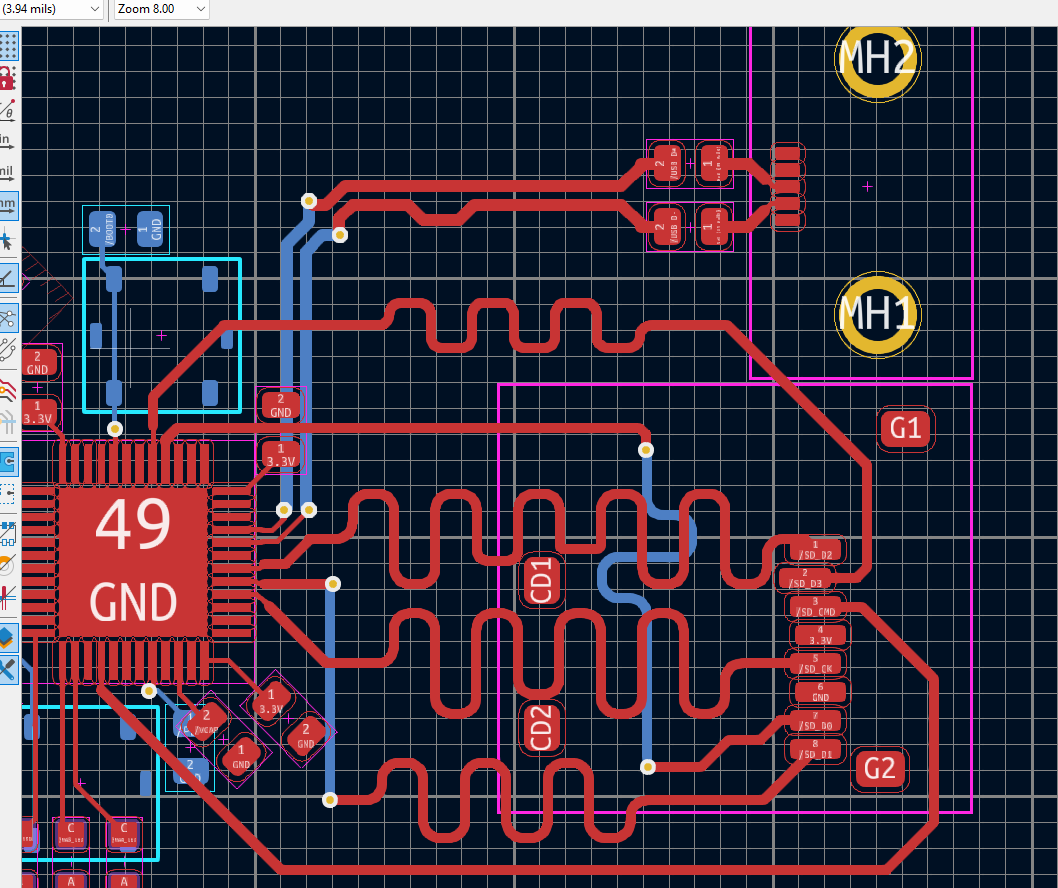Enable polar coordinates display

tap(10, 112)
